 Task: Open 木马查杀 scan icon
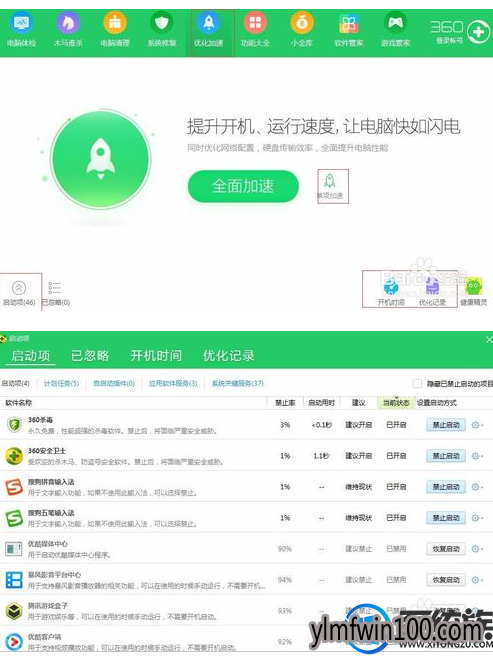tap(68, 23)
